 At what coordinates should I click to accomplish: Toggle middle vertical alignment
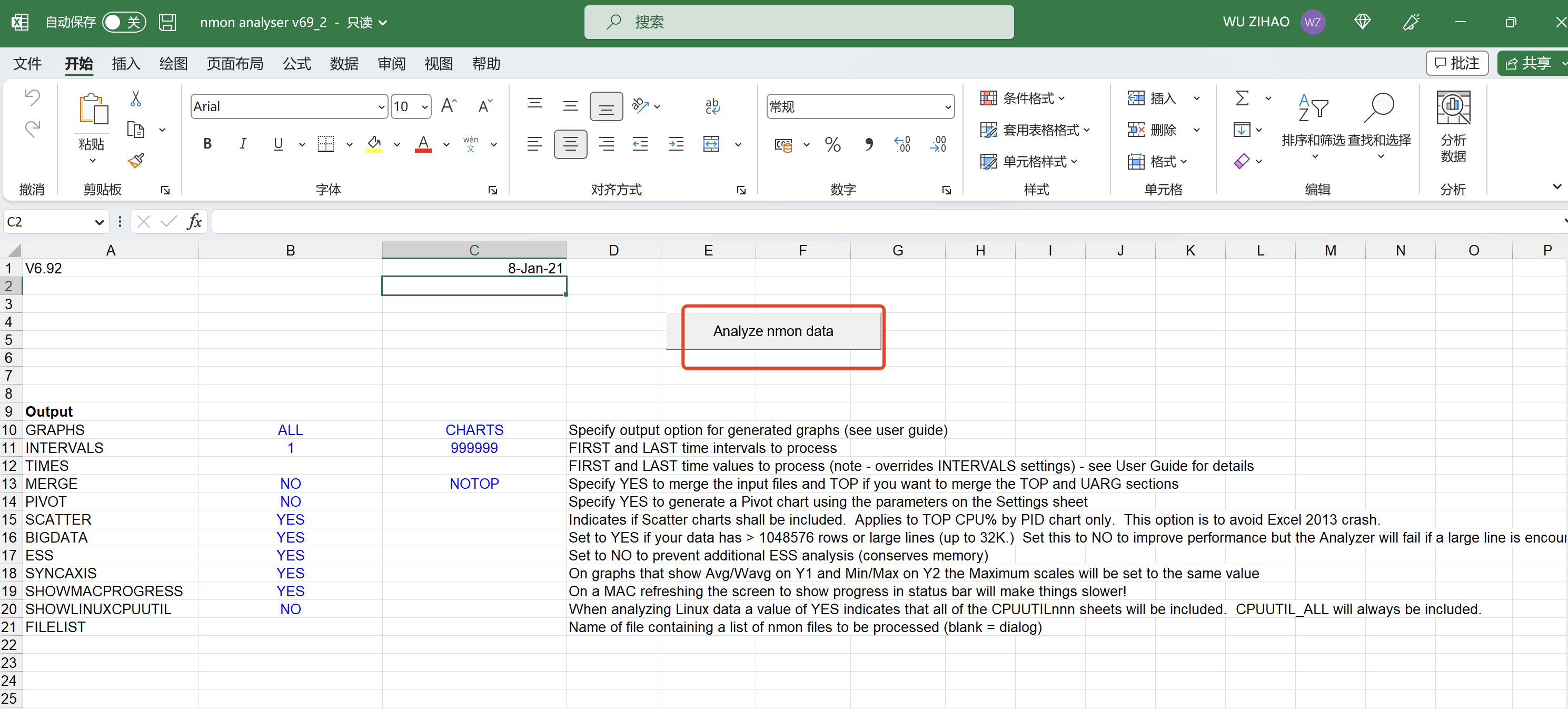tap(570, 106)
